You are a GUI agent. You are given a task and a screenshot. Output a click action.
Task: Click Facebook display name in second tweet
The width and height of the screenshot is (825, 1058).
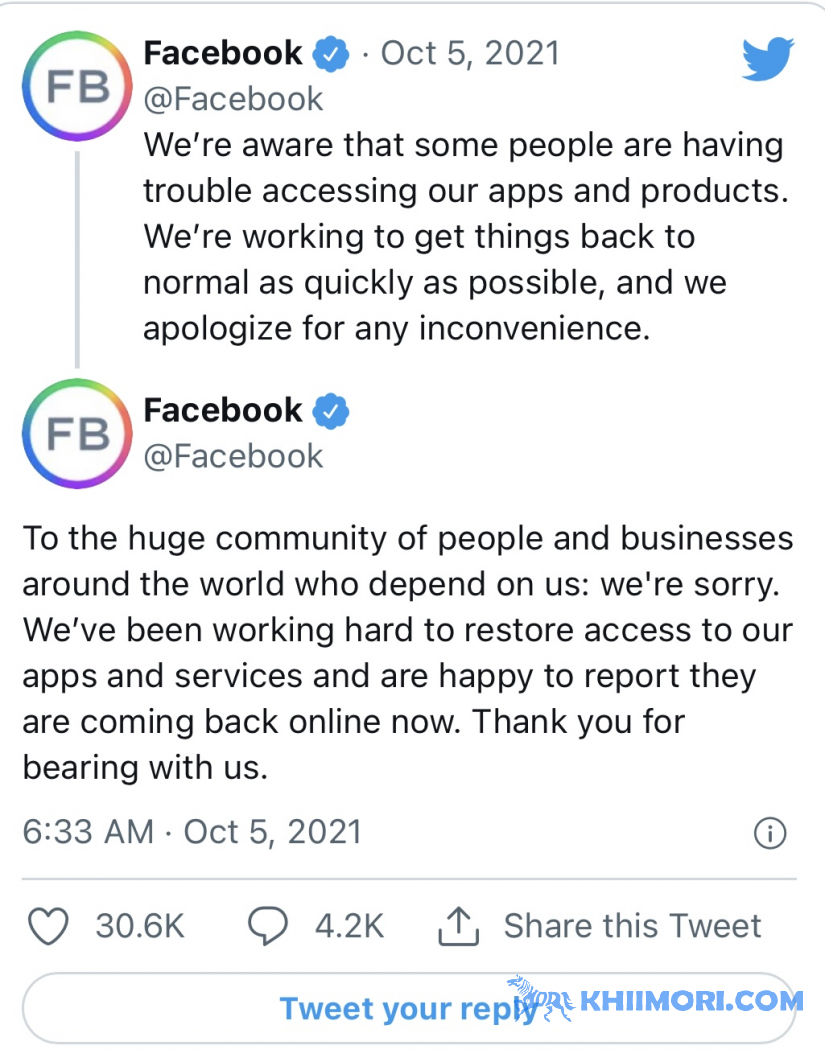coord(223,410)
